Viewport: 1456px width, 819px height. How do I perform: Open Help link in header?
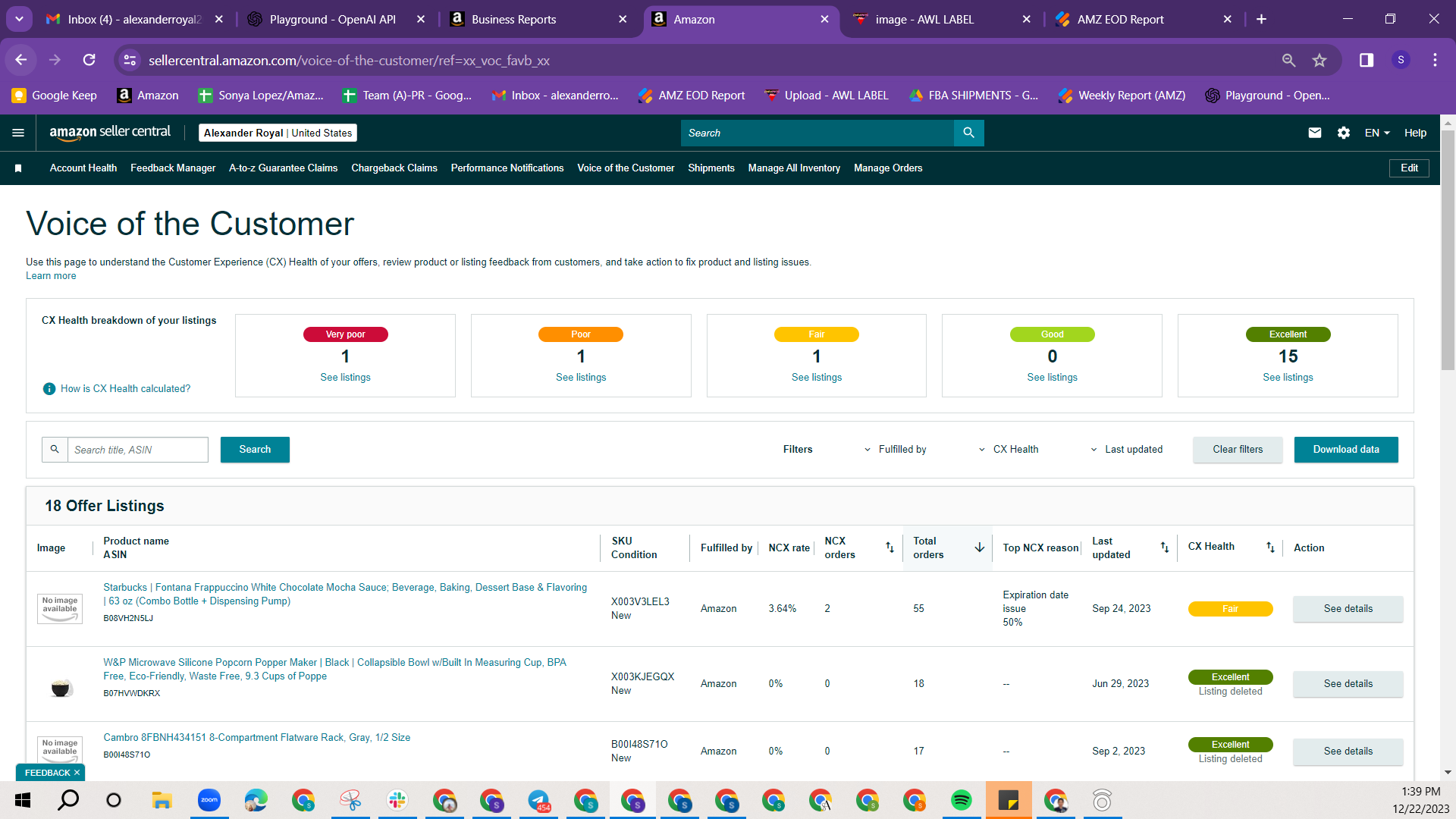(1415, 133)
